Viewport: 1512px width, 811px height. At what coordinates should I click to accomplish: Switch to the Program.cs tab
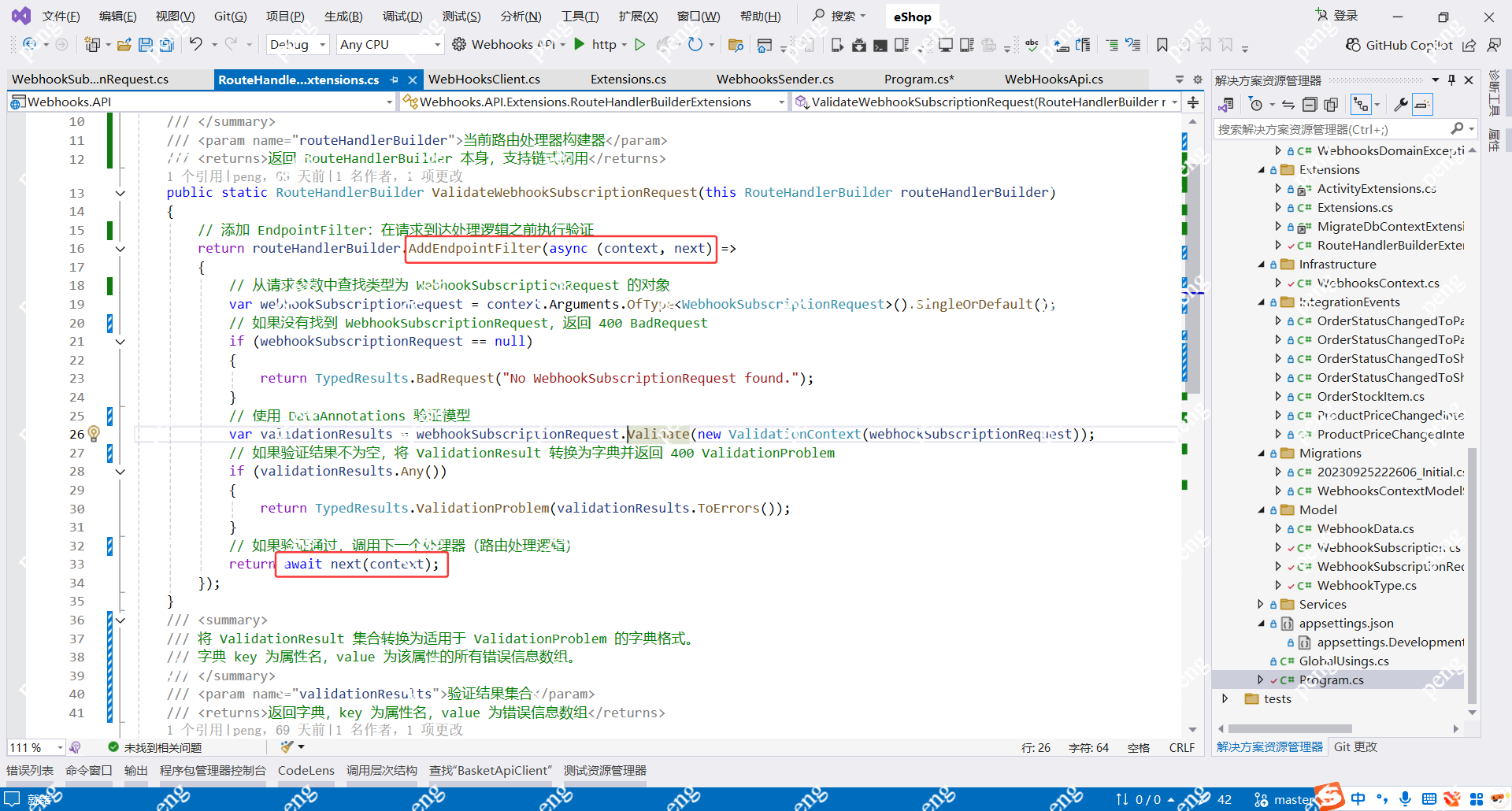[918, 79]
